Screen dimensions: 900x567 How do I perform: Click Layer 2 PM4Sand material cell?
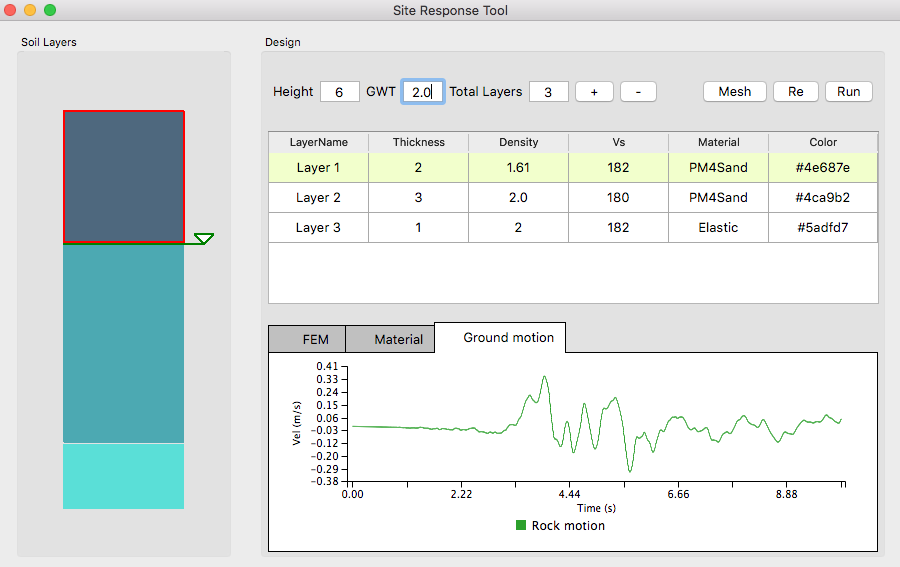718,197
